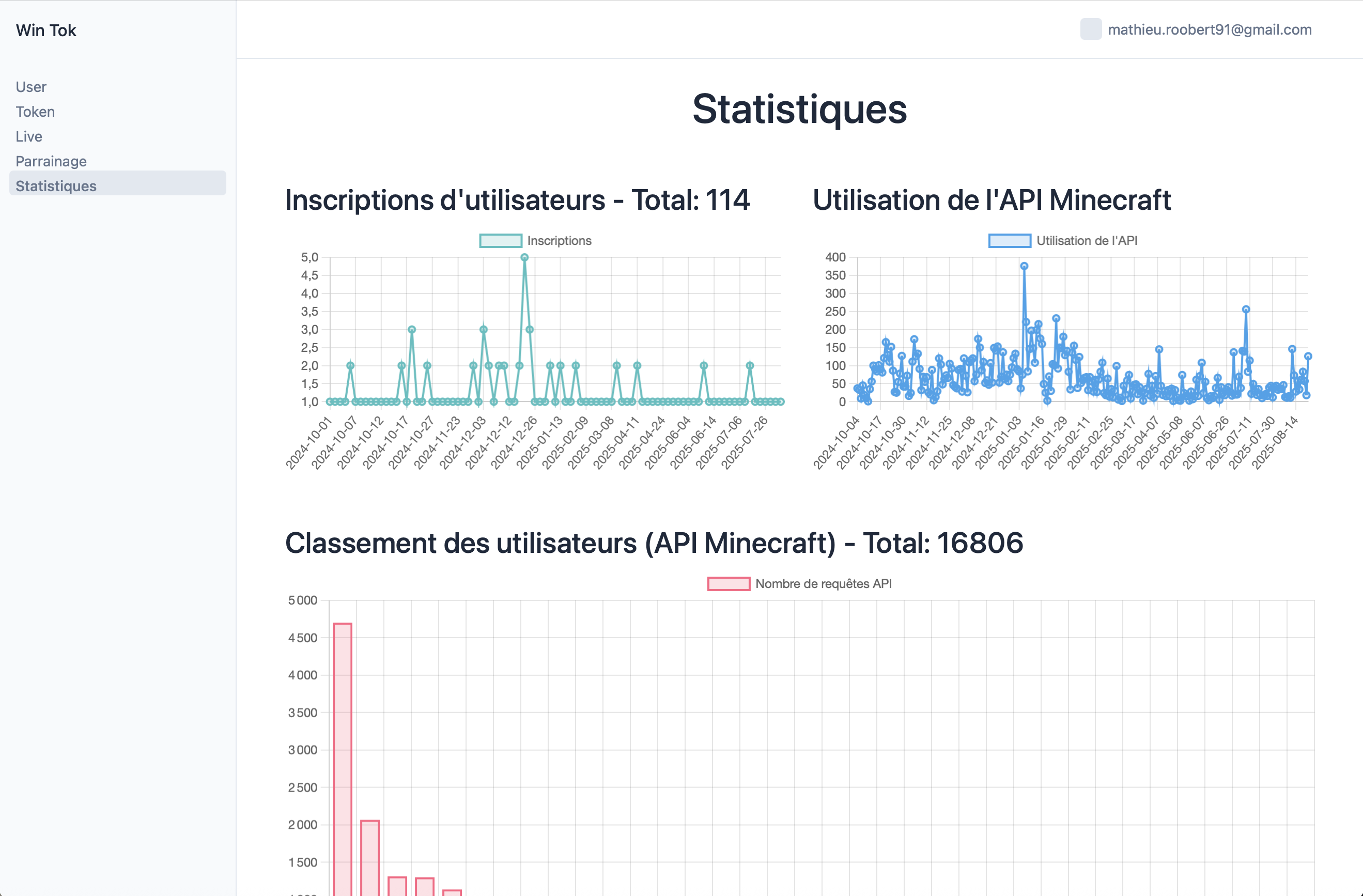Click the 5,0 peak point in Inscriptions chart
Screen dimensions: 1363x896
tap(524, 258)
